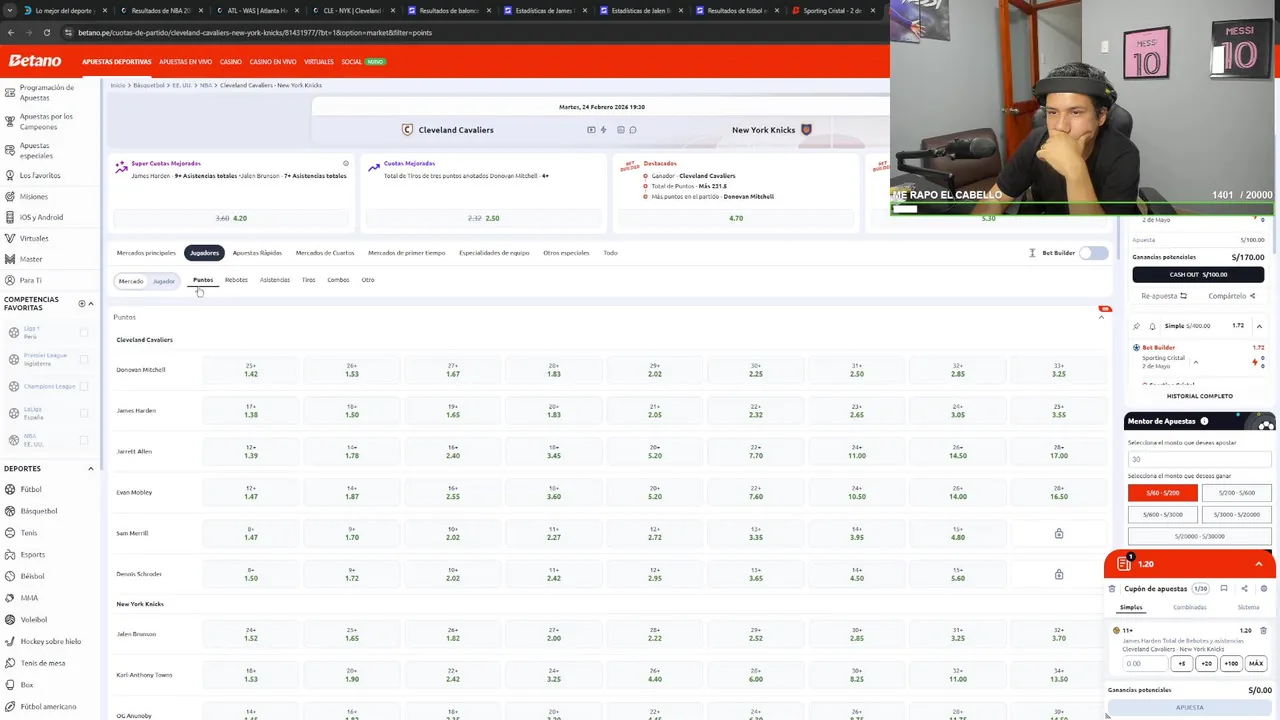
Task: Open Virtuales sidebar icon
Action: [9, 238]
